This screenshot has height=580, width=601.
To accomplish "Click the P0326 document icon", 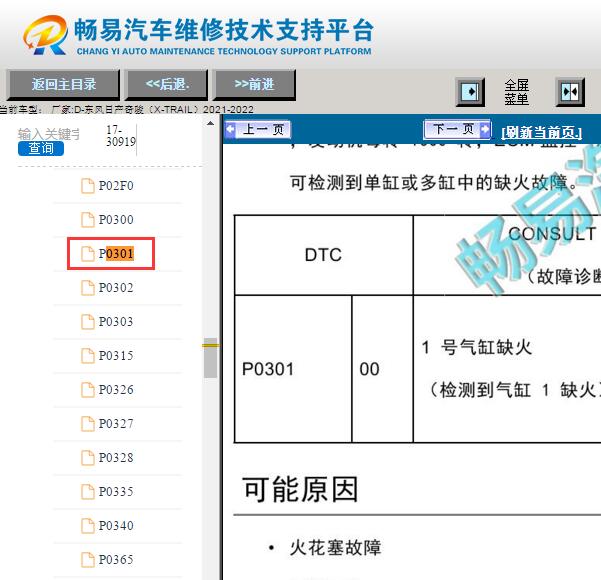I will 88,390.
